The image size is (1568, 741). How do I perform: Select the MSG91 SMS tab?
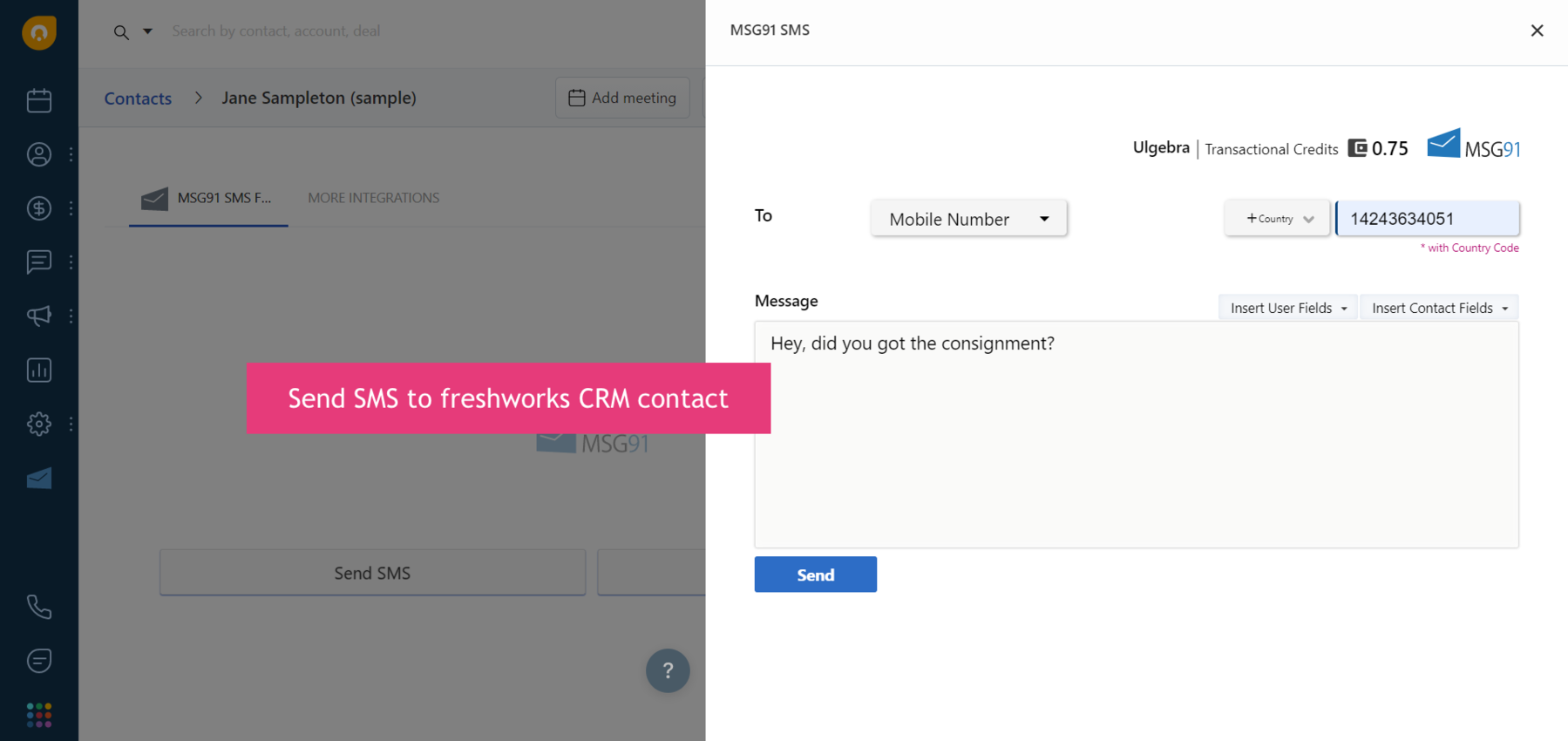[x=209, y=199]
